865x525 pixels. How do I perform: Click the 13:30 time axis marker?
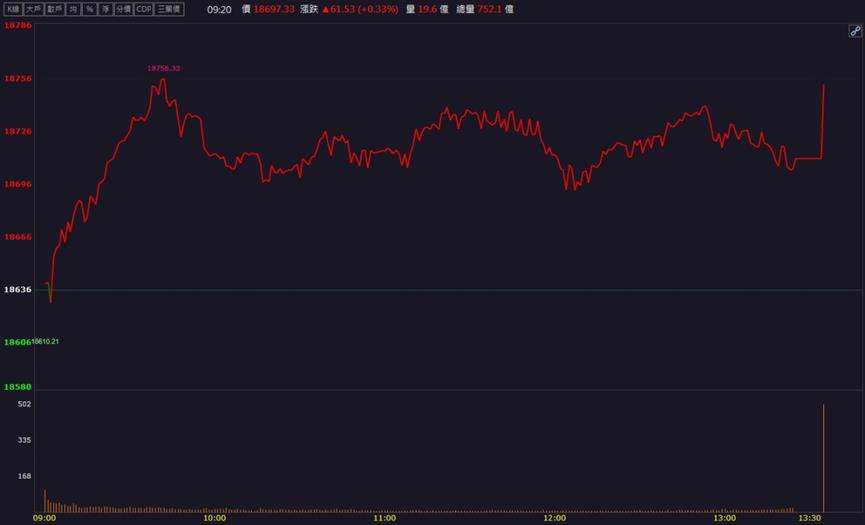(x=809, y=518)
